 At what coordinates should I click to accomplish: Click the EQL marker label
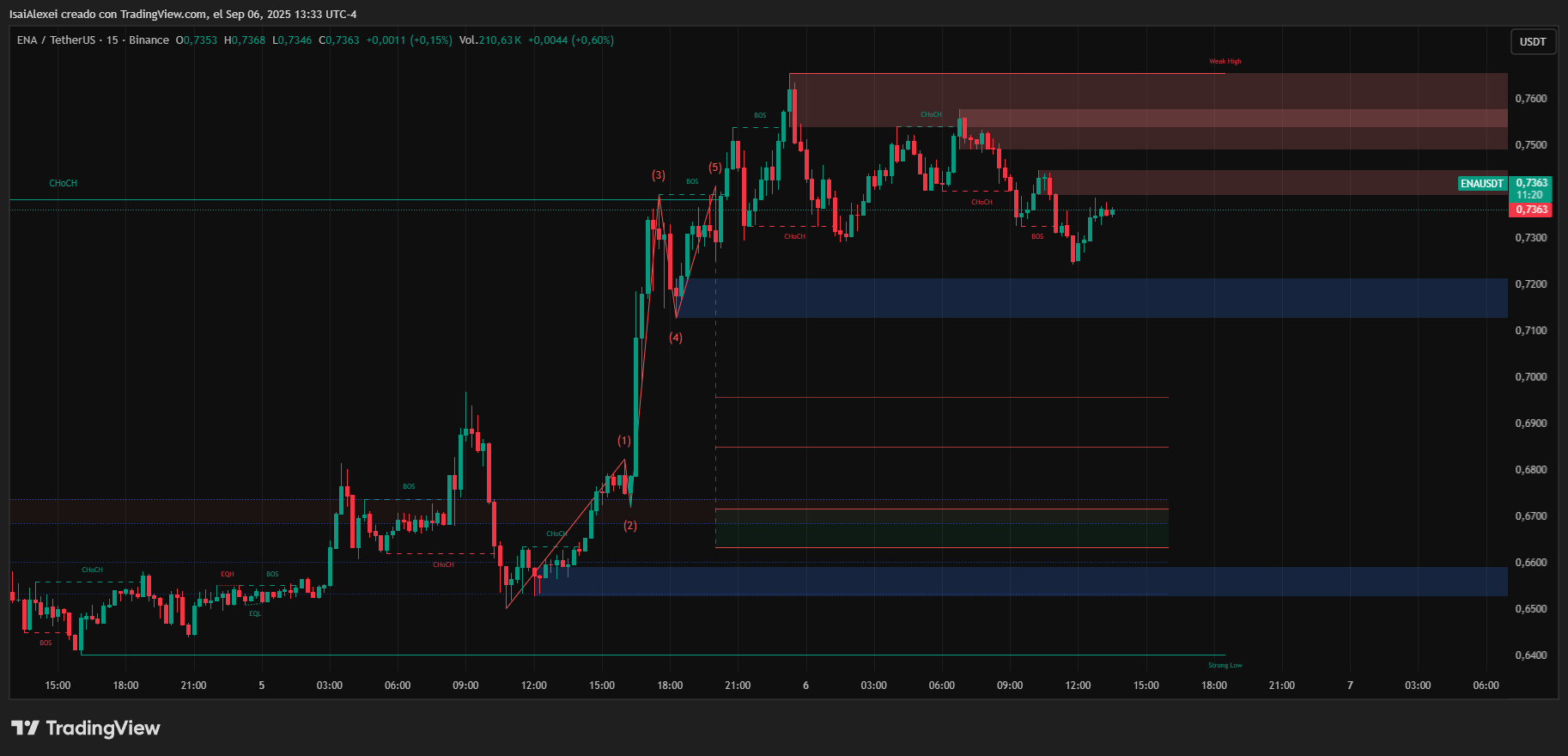click(255, 613)
